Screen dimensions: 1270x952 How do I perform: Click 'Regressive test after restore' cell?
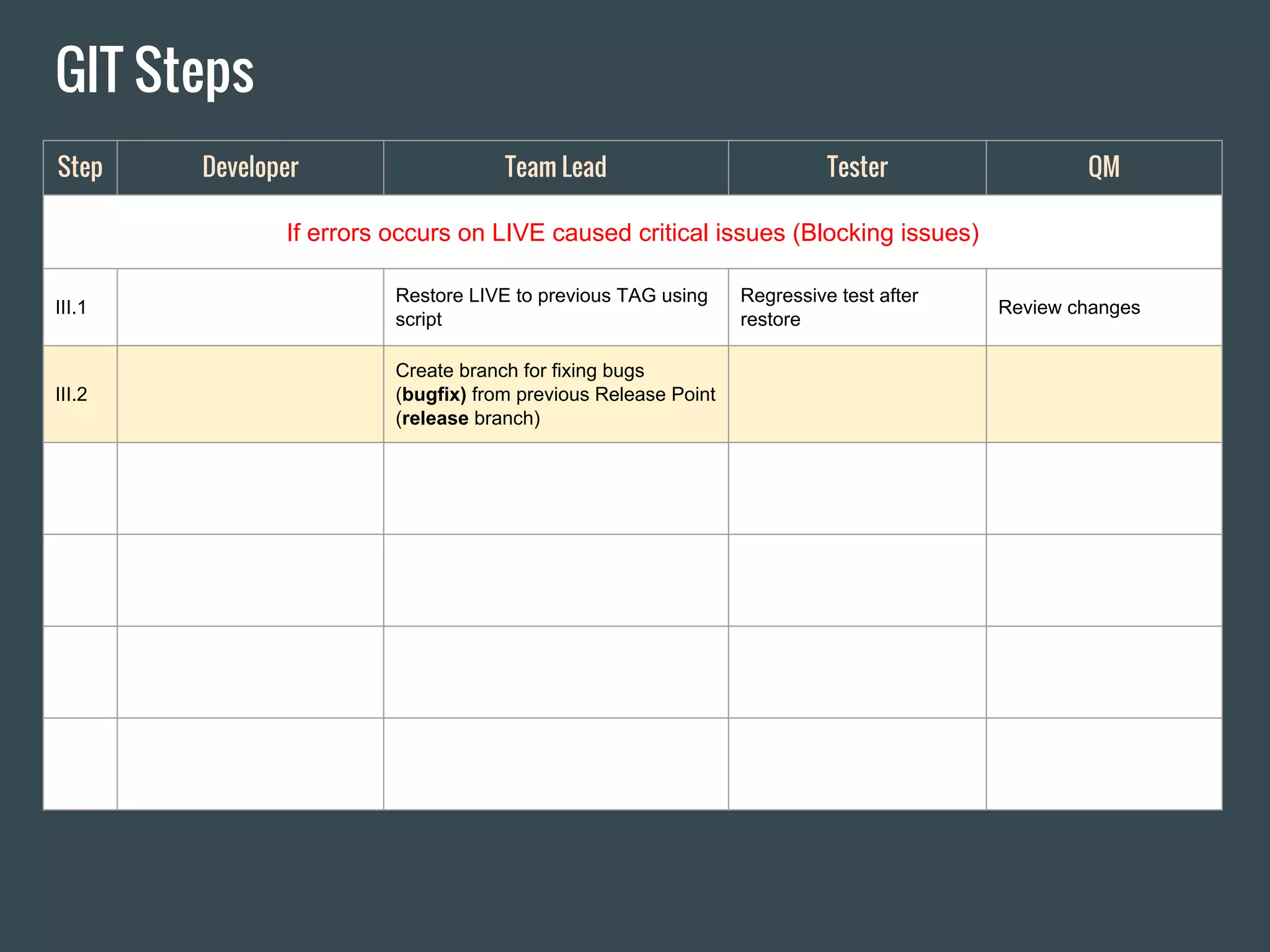tap(857, 307)
